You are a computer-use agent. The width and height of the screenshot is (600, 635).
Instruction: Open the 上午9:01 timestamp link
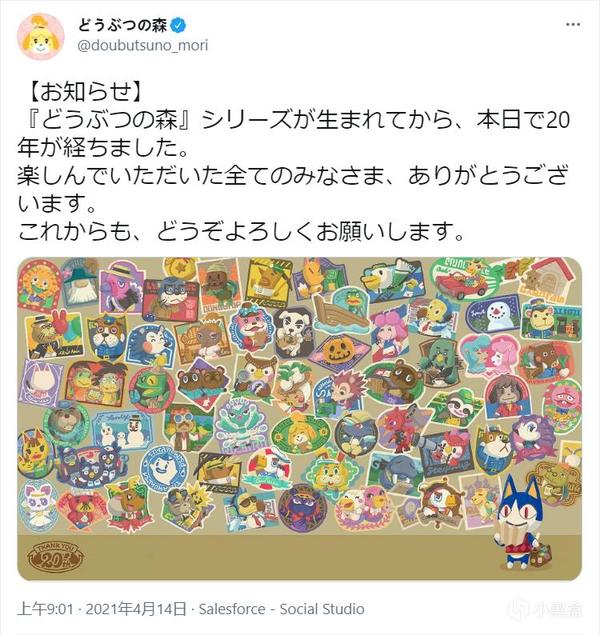click(x=45, y=609)
